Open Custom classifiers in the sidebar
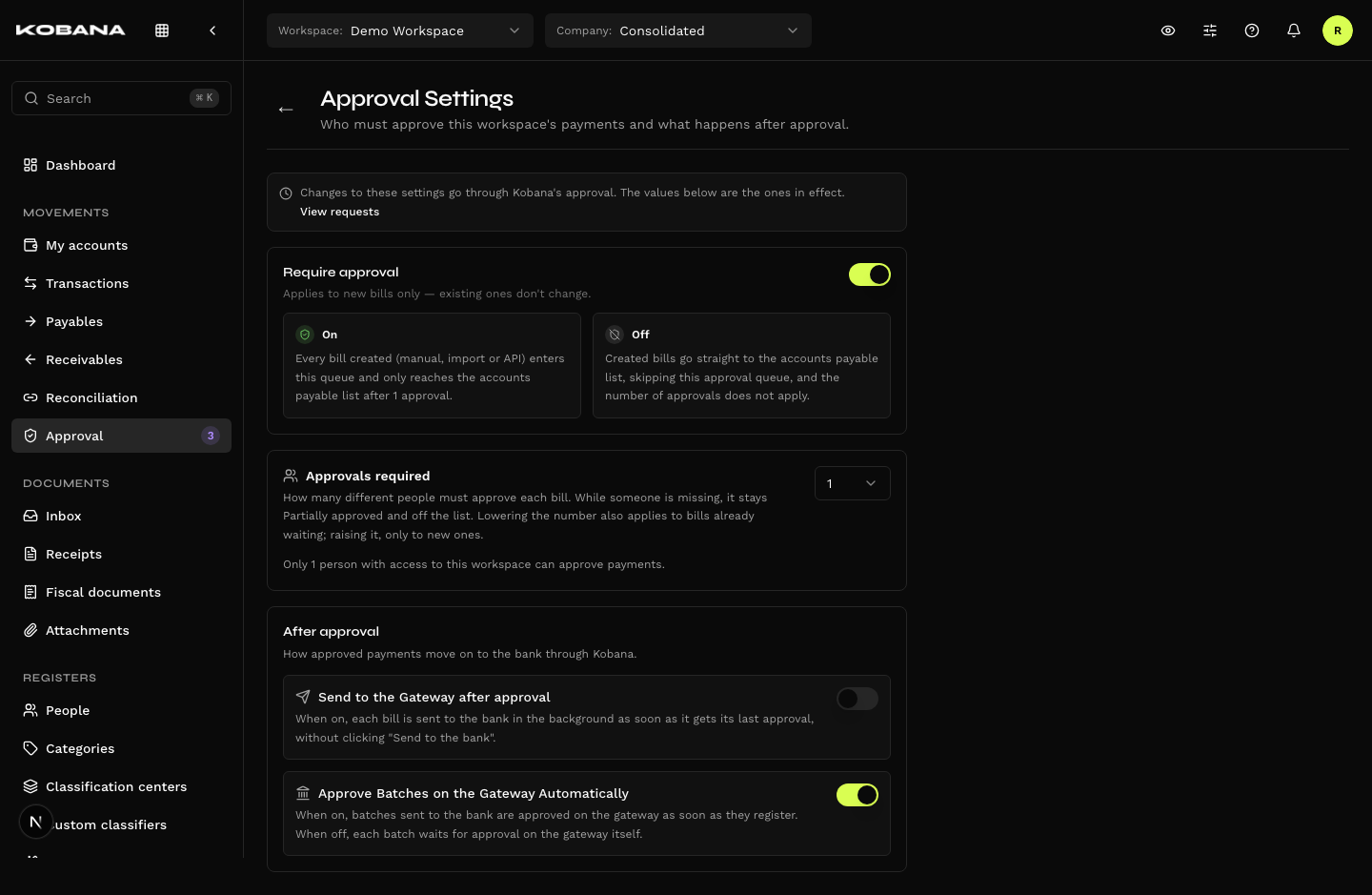1372x895 pixels. (x=121, y=824)
